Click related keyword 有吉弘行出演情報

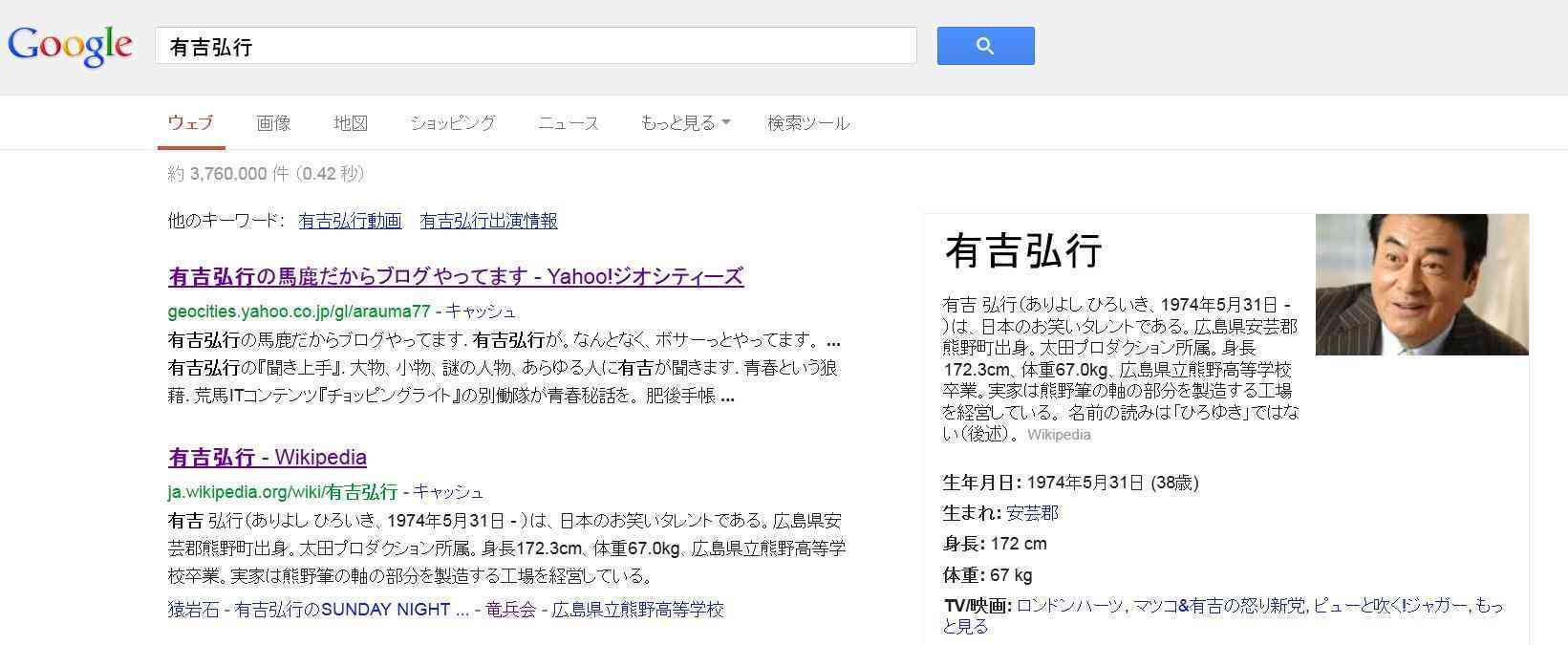[x=488, y=221]
